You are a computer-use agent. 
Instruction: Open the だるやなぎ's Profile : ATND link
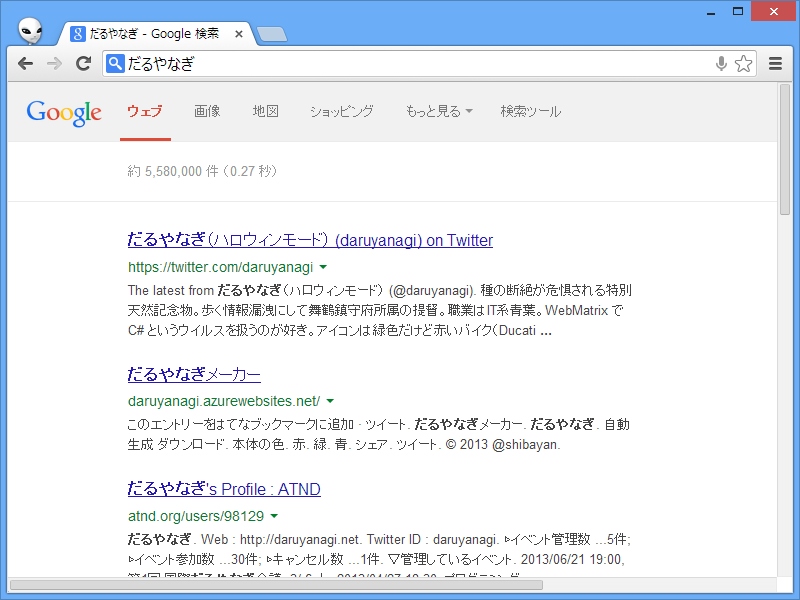(x=224, y=489)
